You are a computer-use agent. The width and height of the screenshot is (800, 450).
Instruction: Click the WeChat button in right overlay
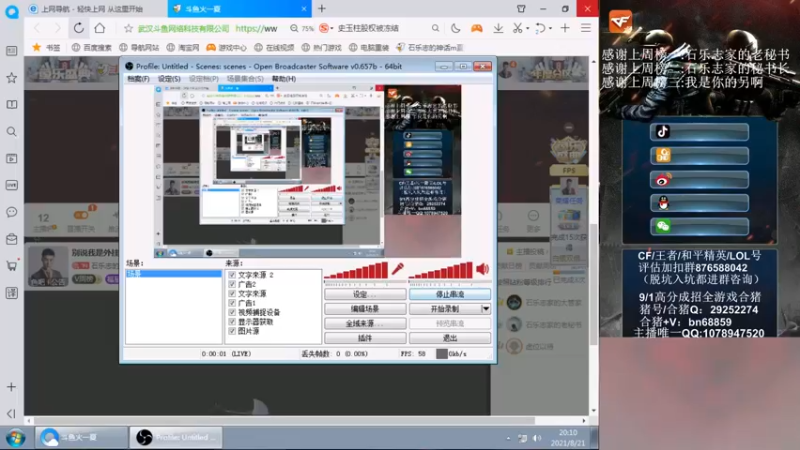pyautogui.click(x=699, y=227)
